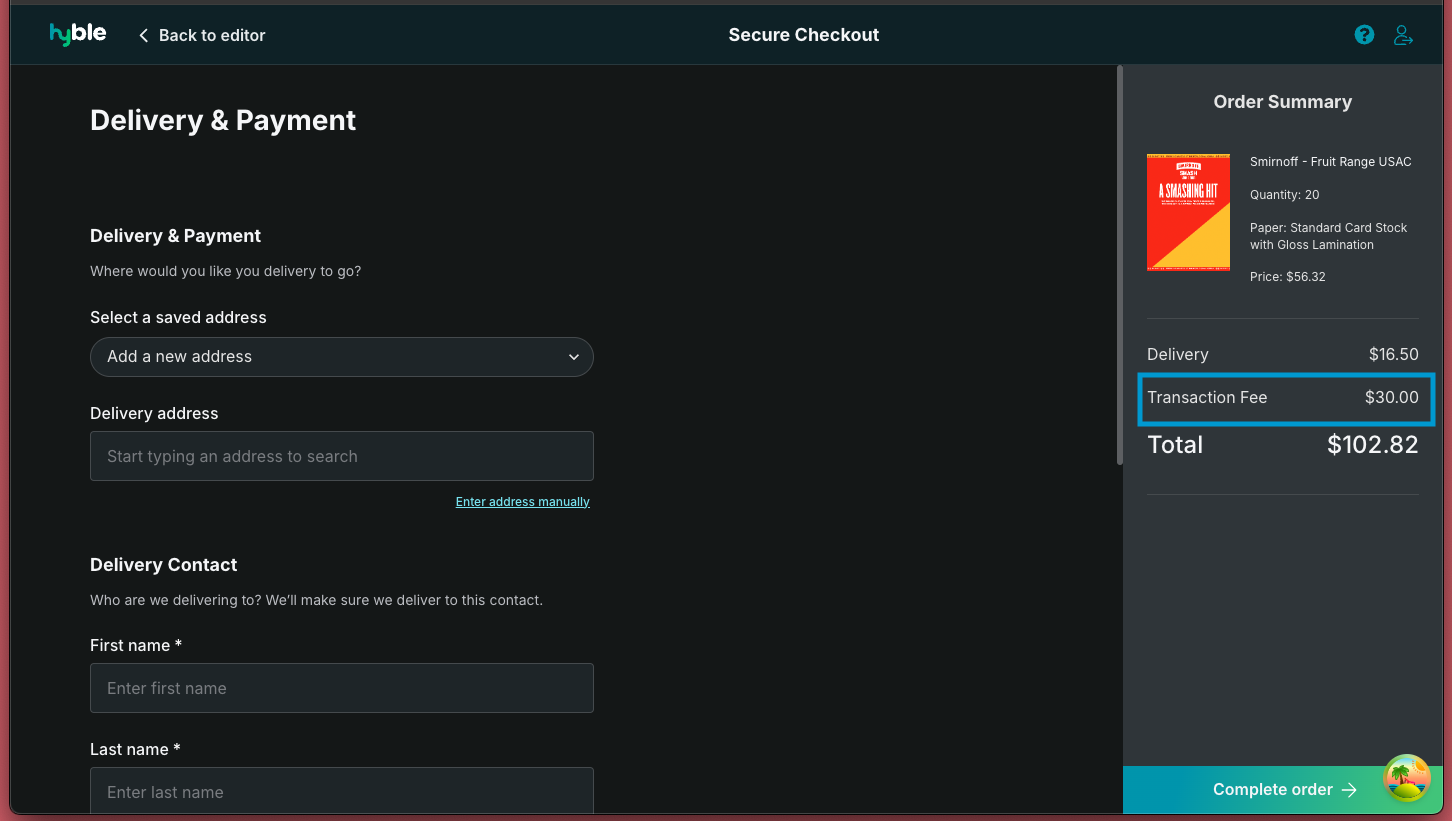Click the Enter last name field

[x=341, y=792]
